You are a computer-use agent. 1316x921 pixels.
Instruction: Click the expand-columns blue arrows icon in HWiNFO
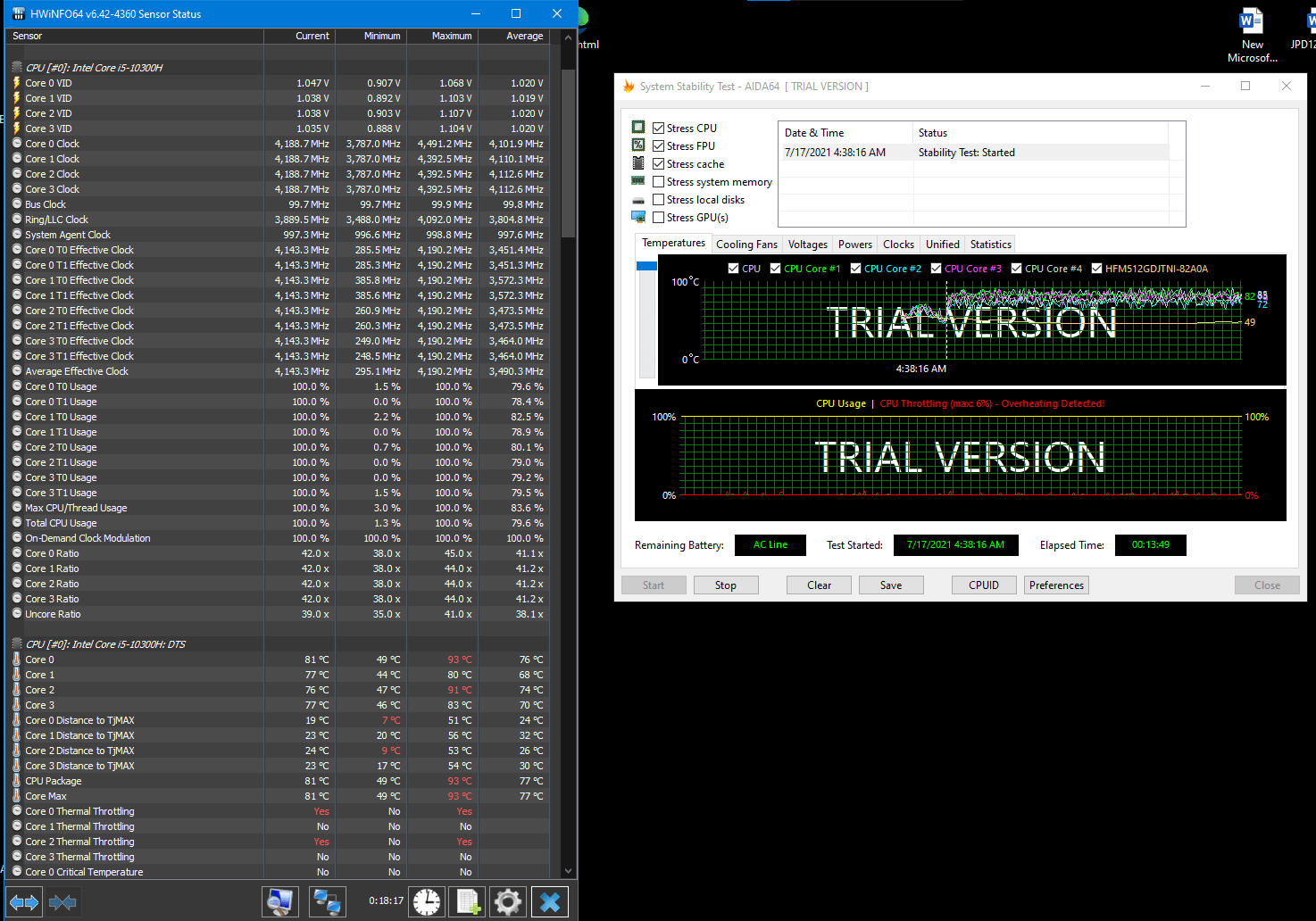click(x=24, y=902)
